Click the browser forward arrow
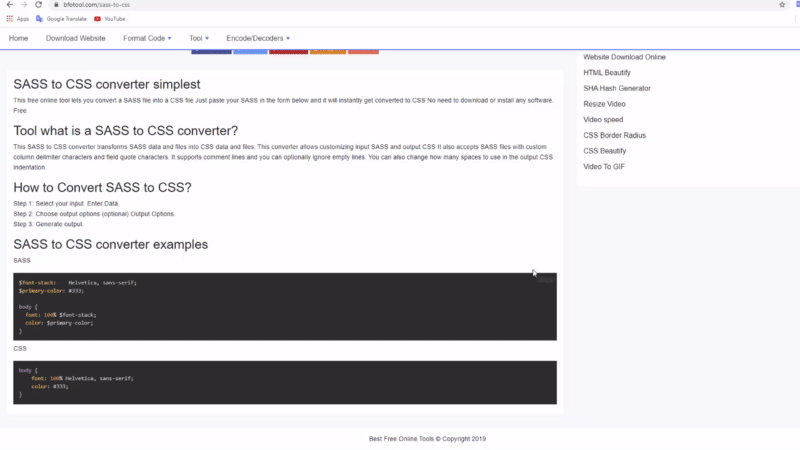 tap(24, 5)
